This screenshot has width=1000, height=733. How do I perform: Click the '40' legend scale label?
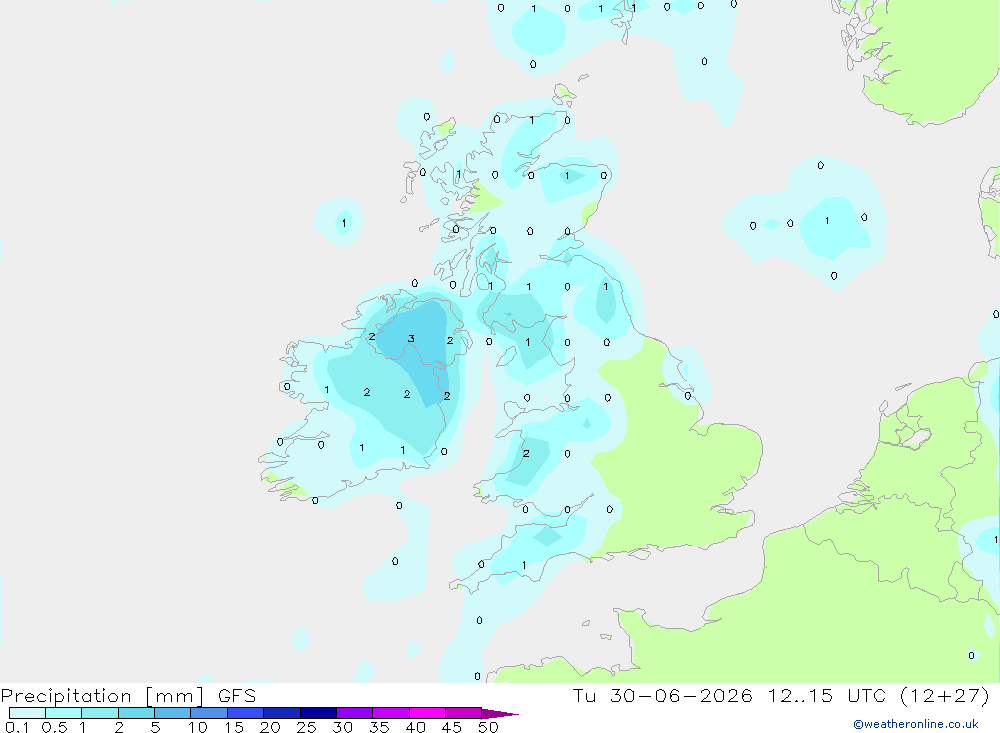pos(416,727)
